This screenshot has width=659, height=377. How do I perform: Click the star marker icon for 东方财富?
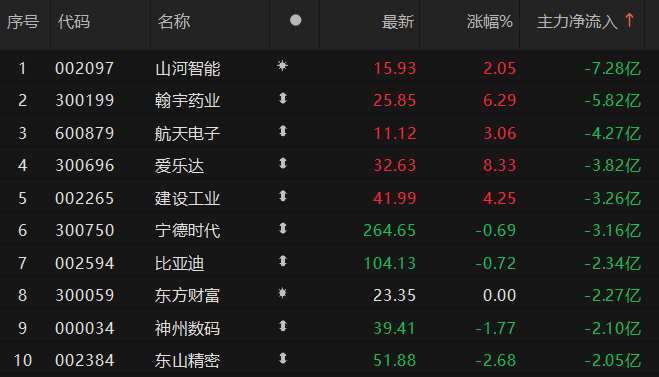pos(282,293)
